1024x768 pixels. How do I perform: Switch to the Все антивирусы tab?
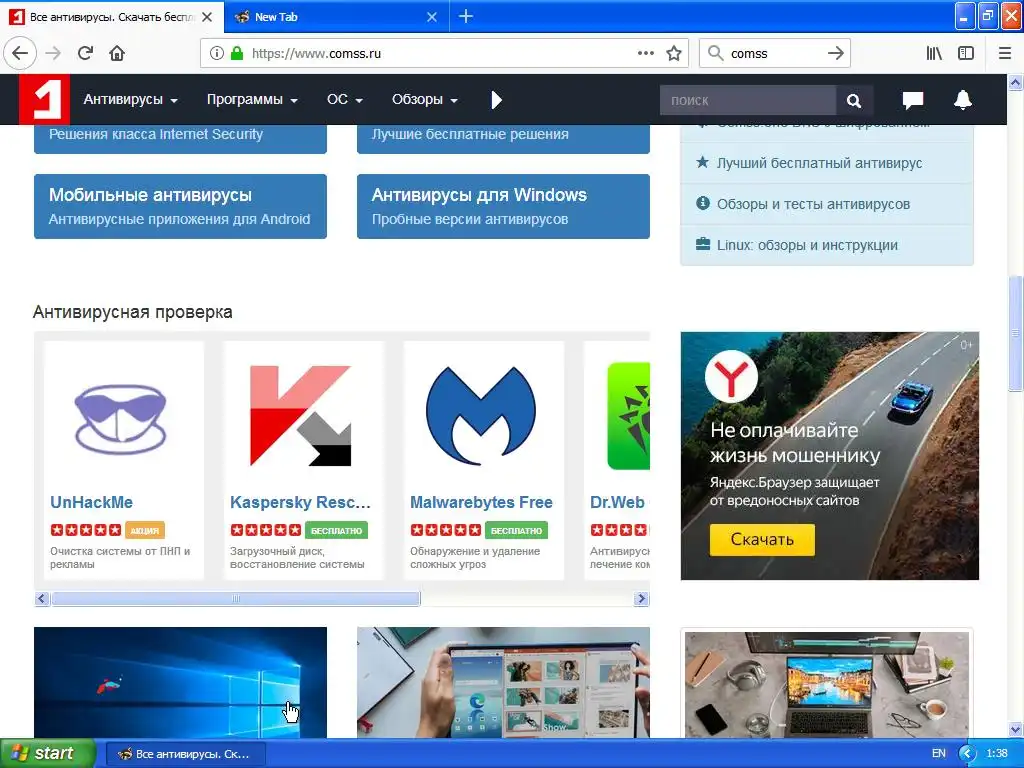pos(112,17)
